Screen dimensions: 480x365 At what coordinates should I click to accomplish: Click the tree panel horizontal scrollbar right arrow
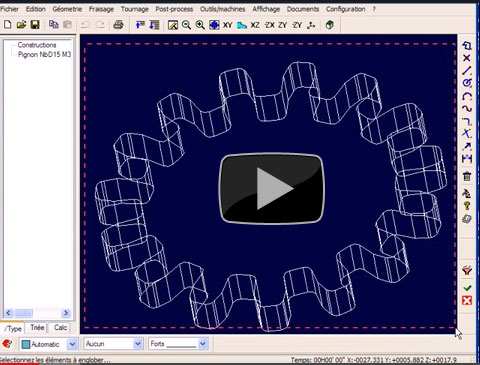pos(66,313)
